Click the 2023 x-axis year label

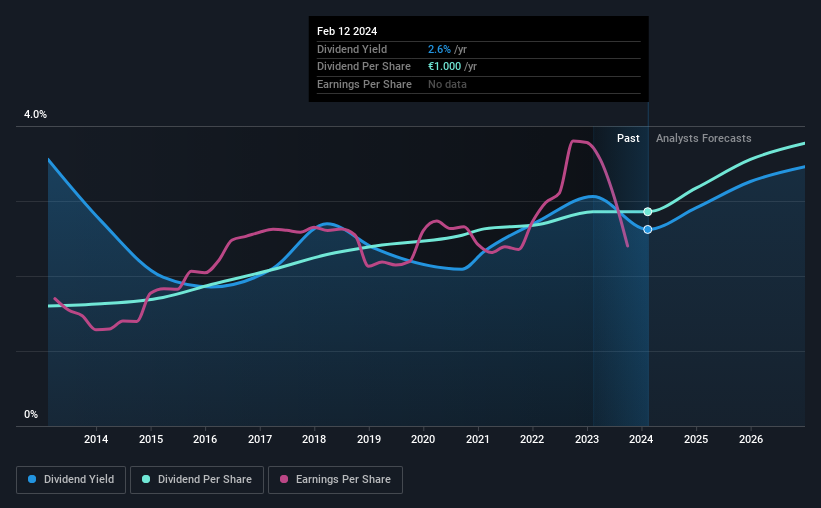[x=586, y=439]
